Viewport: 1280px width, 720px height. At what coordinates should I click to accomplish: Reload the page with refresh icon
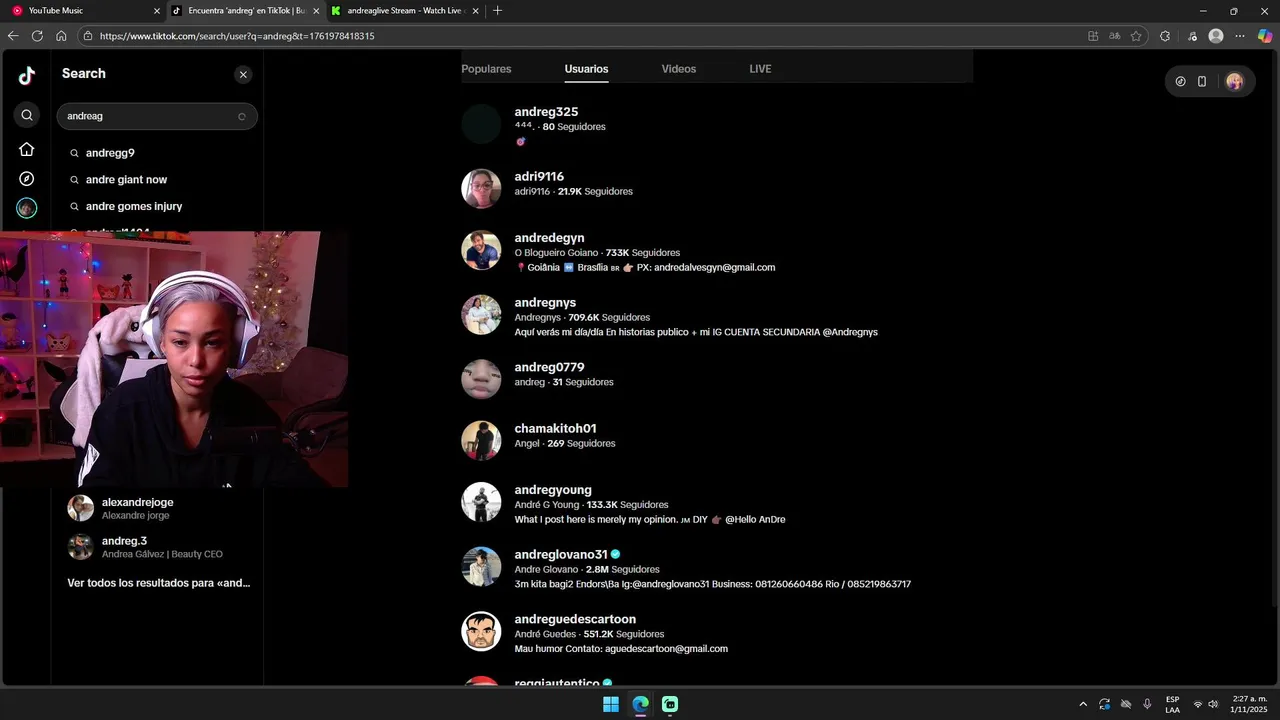37,36
